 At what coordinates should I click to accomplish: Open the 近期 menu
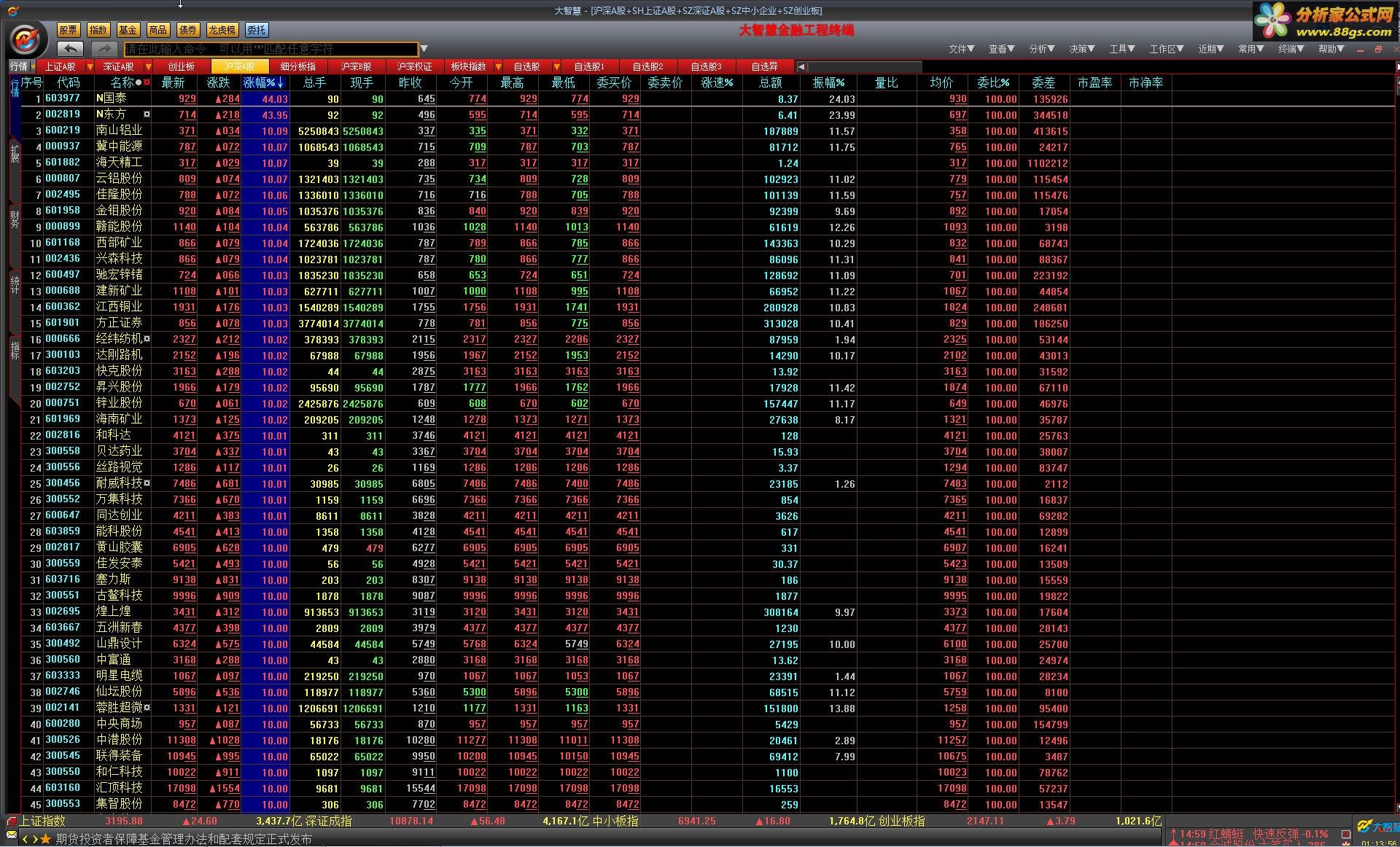point(1211,49)
